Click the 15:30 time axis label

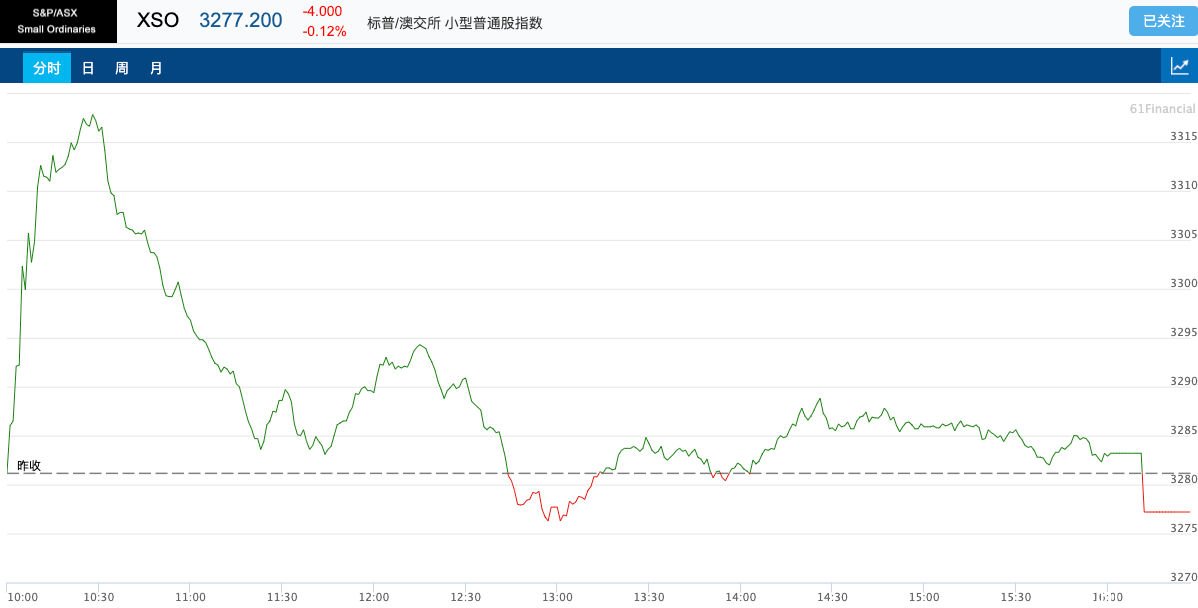(x=1015, y=597)
